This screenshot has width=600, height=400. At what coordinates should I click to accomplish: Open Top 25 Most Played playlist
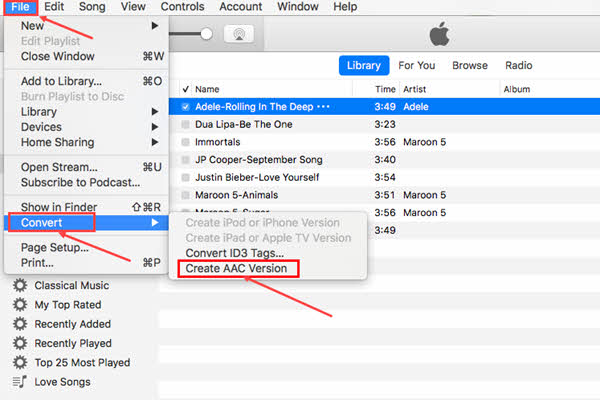coord(82,362)
